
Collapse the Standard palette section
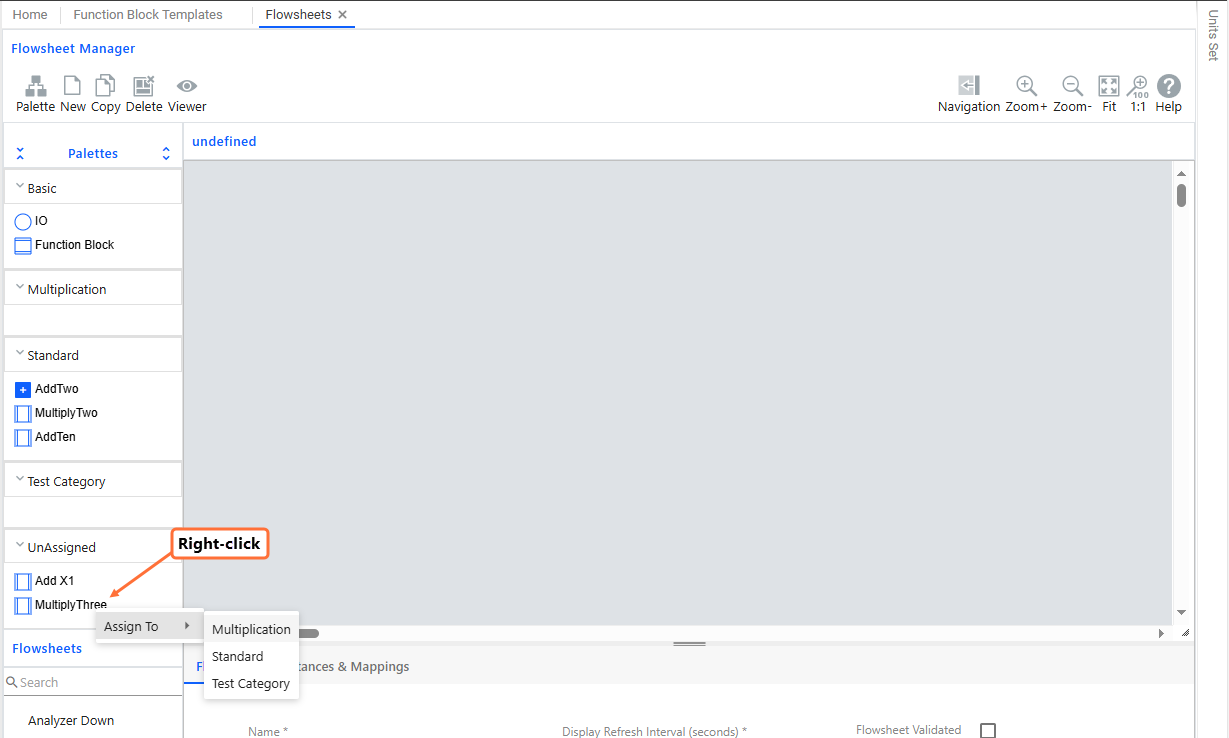20,354
